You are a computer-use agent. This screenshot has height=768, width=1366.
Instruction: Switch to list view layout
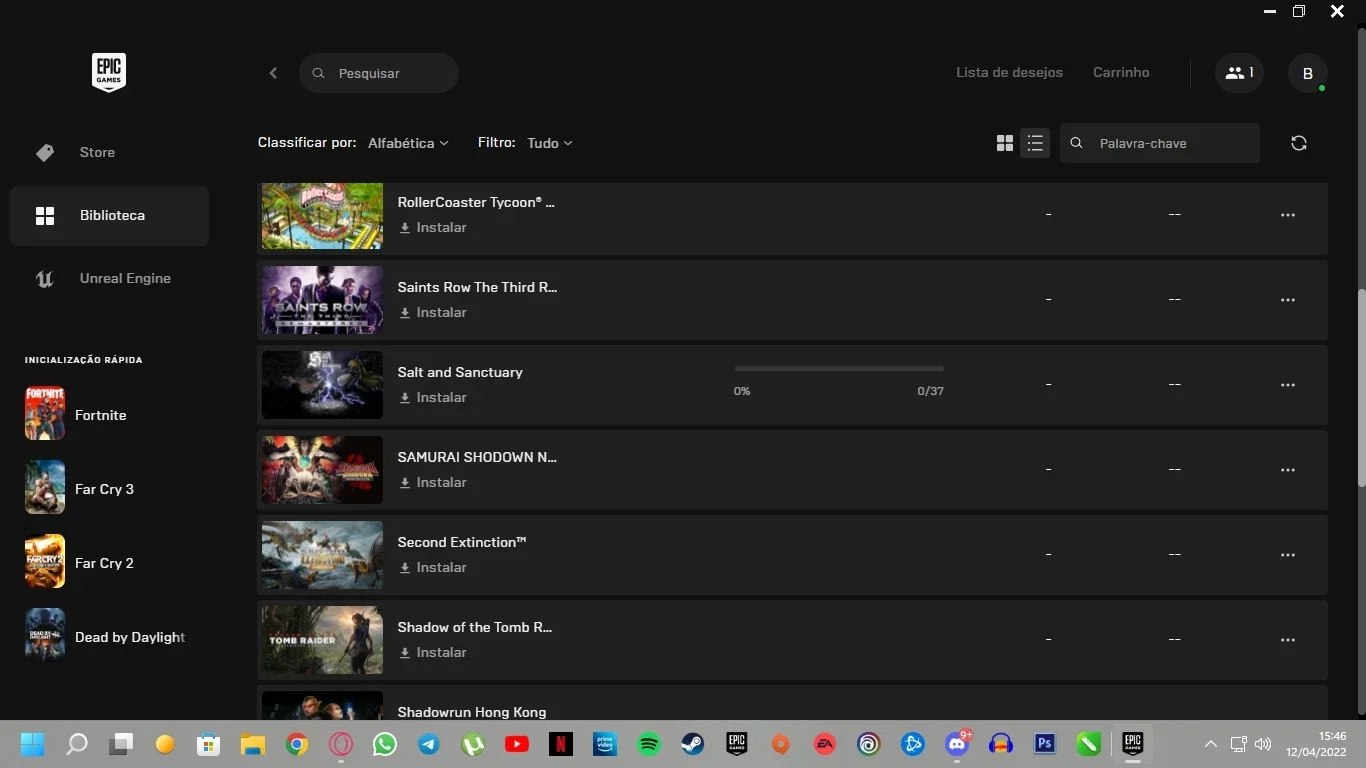[x=1035, y=143]
